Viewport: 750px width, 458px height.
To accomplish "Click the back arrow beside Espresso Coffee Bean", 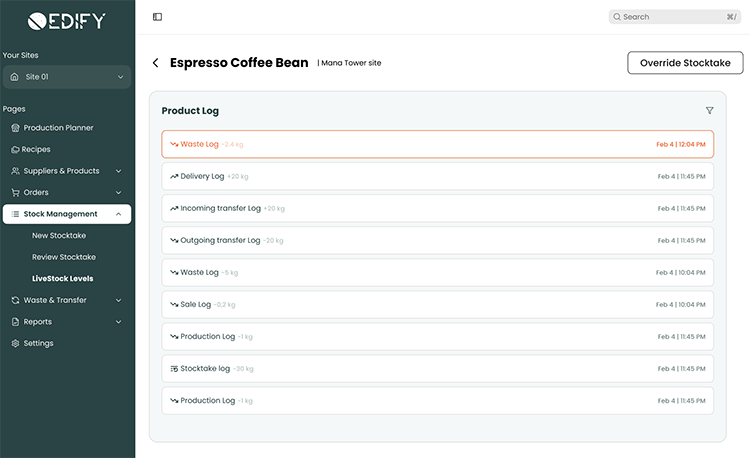I will click(155, 63).
